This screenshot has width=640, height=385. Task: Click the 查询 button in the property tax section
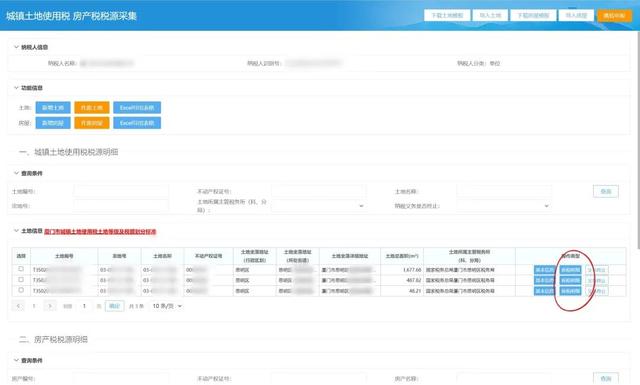(606, 378)
